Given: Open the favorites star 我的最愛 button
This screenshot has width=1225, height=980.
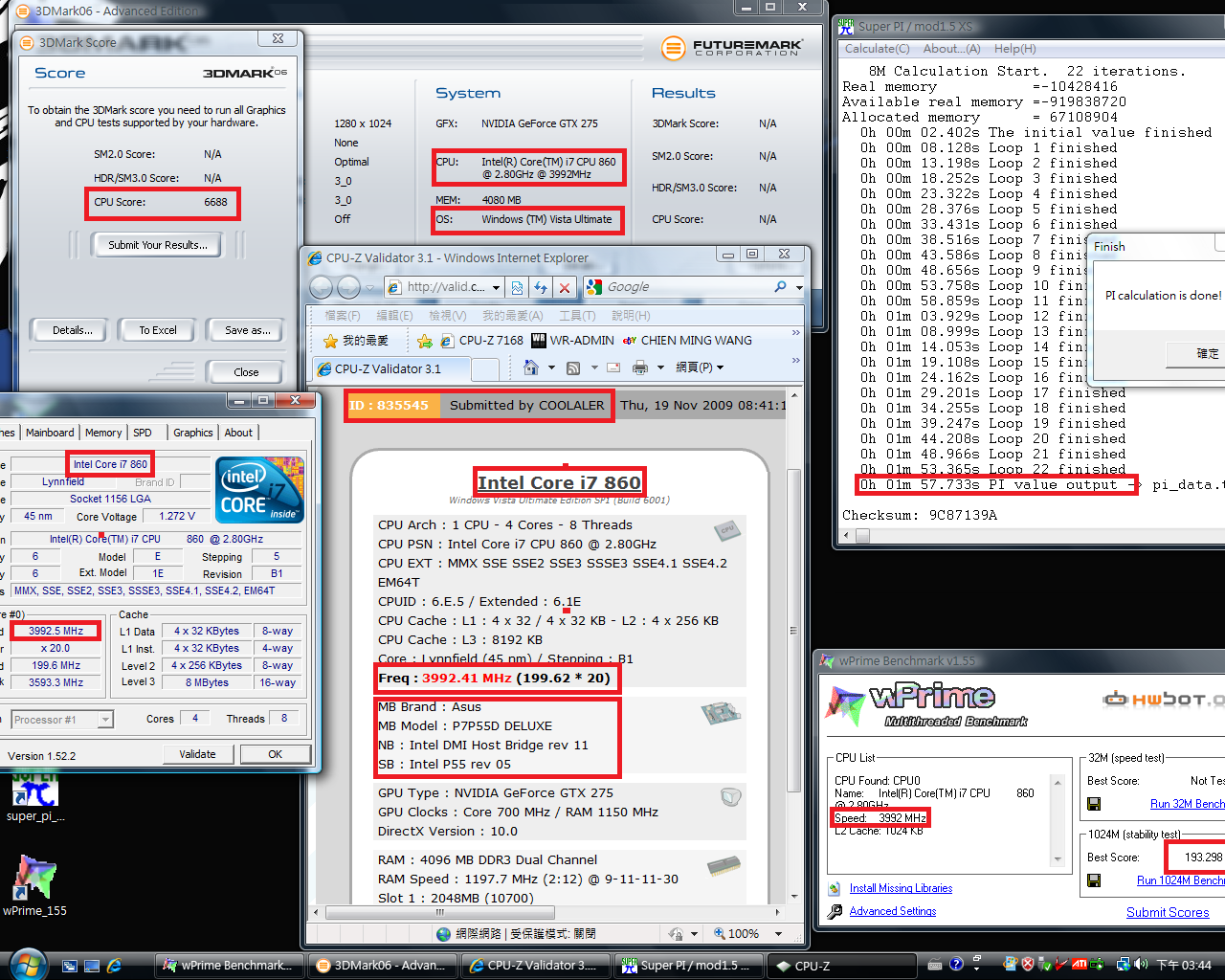Looking at the screenshot, I should click(x=356, y=341).
